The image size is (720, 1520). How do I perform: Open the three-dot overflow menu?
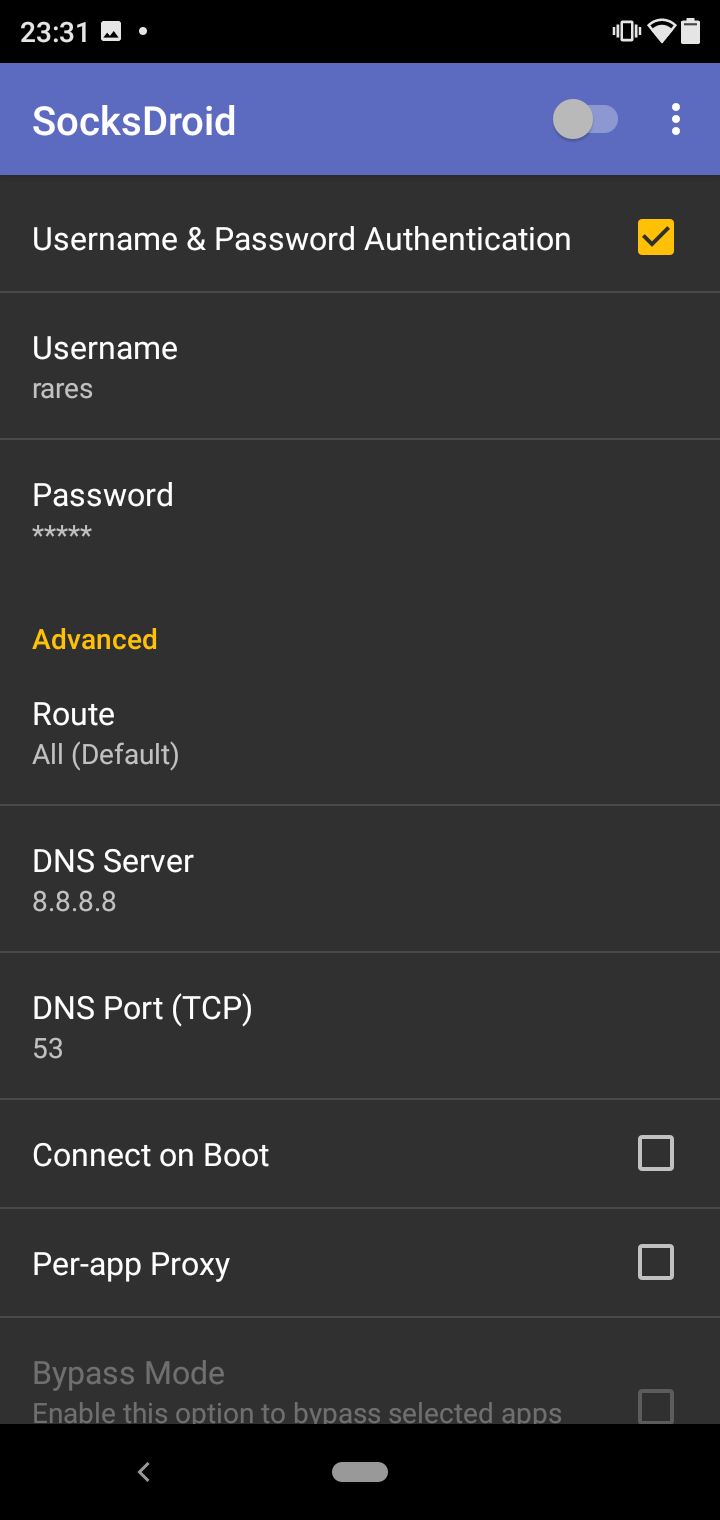676,120
